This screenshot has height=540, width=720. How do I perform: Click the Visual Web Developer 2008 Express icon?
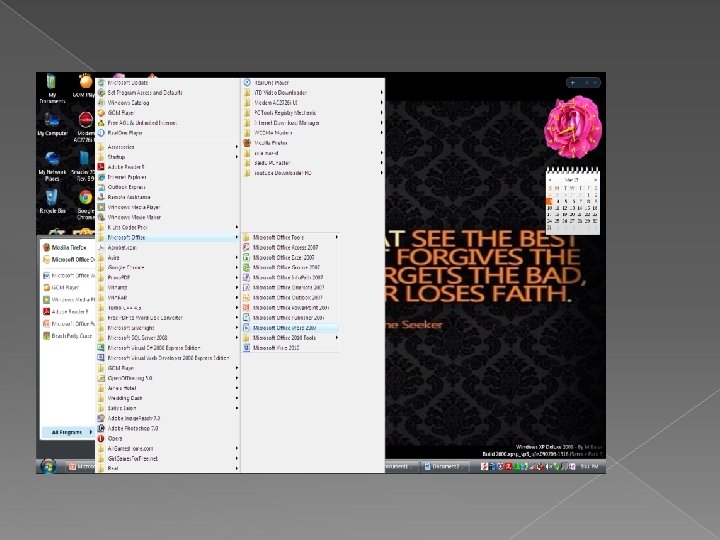[101, 358]
